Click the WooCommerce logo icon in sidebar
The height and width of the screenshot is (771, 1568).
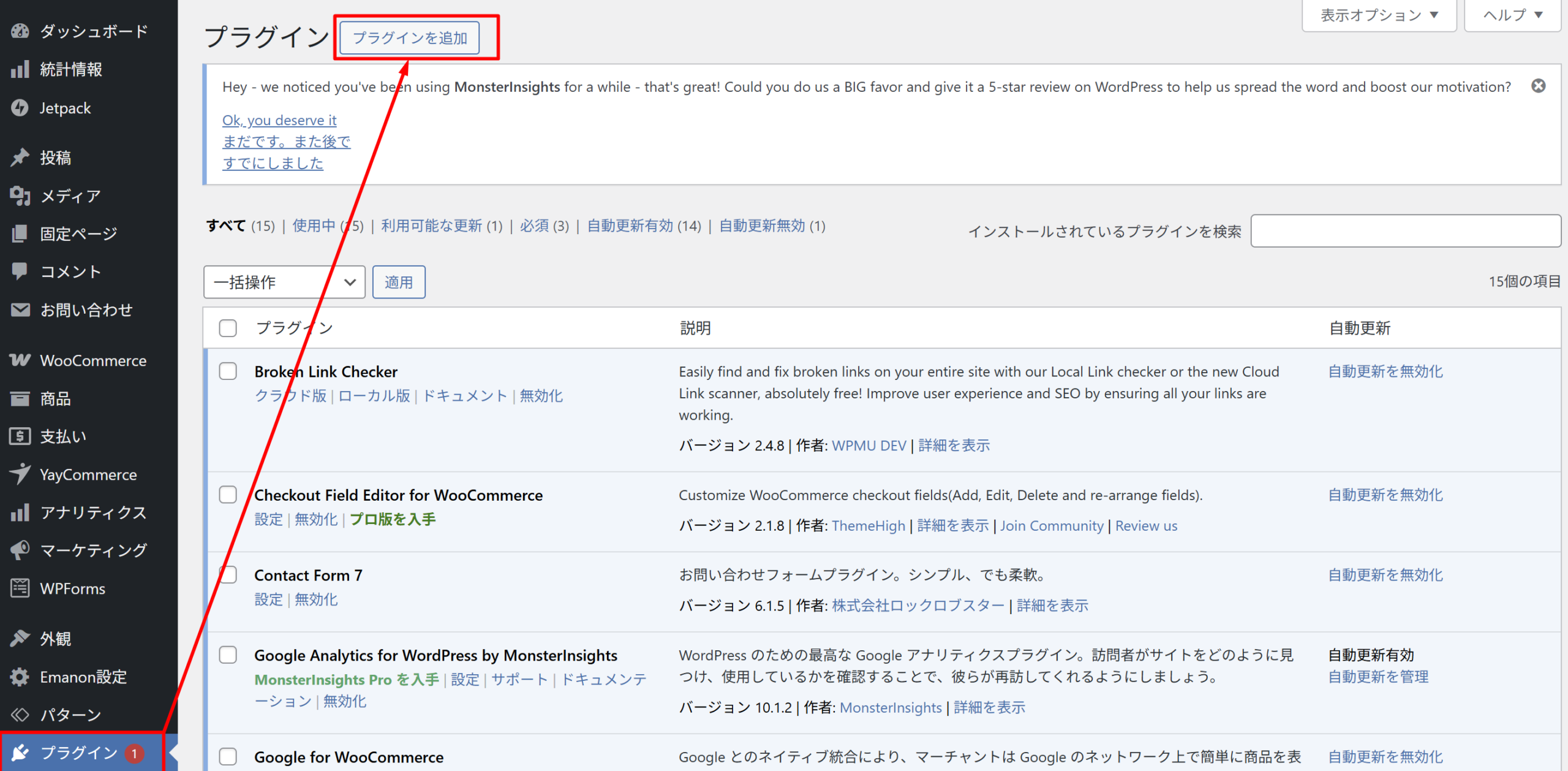pyautogui.click(x=20, y=360)
